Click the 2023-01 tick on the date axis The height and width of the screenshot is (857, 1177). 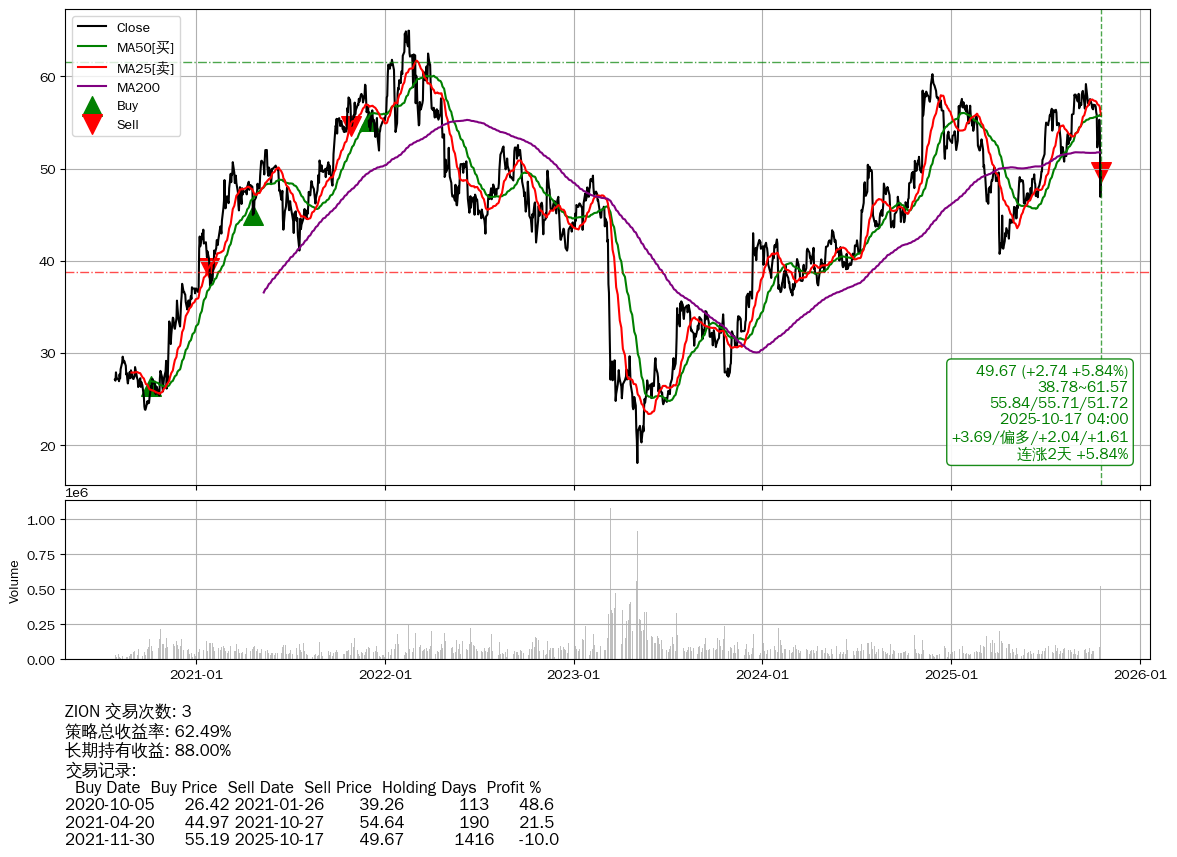pos(574,675)
